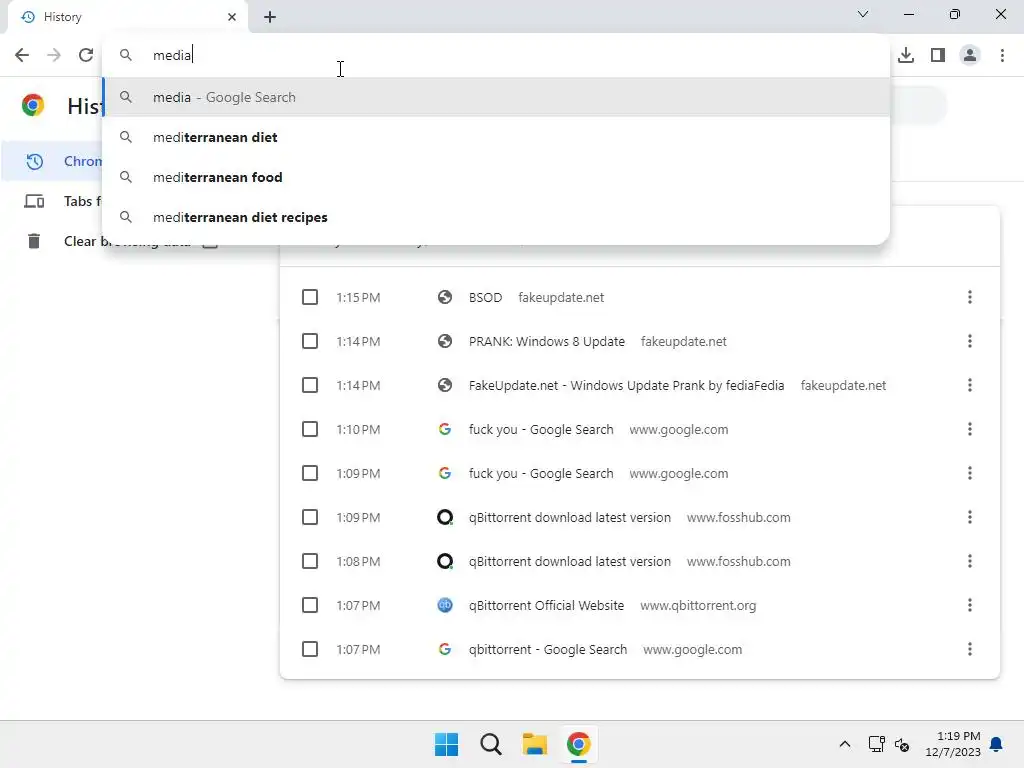1024x768 pixels.
Task: Click the muted volume tray icon
Action: (902, 744)
